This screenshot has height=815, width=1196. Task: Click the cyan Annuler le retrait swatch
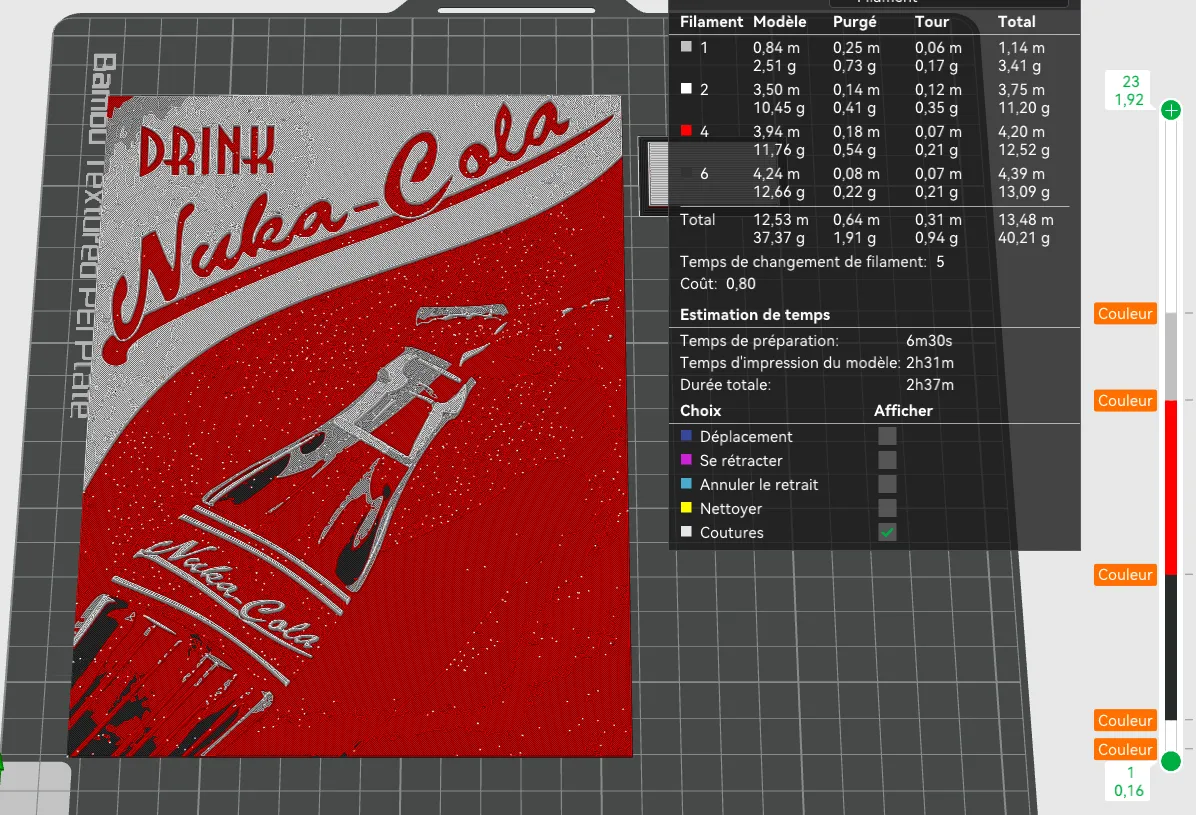tap(686, 484)
